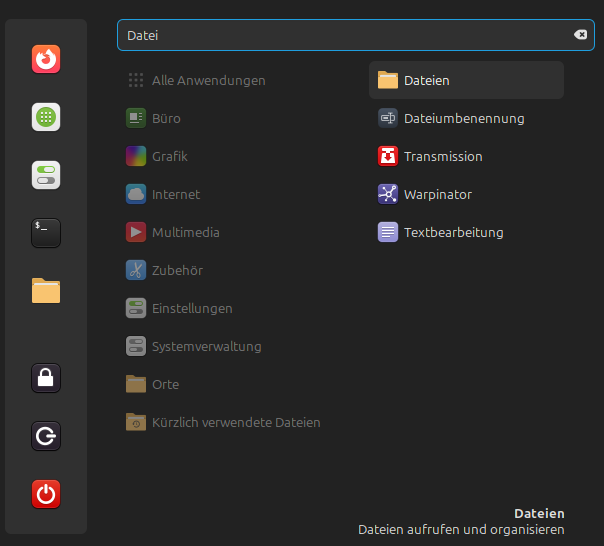Click the Kürzlich verwendete Dateien icon
This screenshot has height=546, width=604.
pos(136,422)
